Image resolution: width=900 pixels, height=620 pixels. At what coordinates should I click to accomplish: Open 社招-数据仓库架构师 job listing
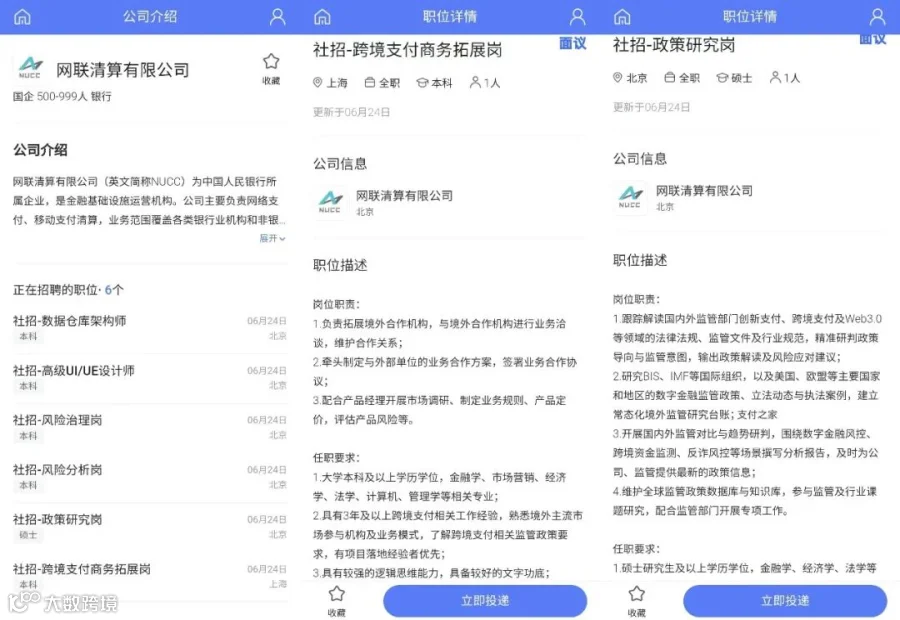(x=150, y=328)
